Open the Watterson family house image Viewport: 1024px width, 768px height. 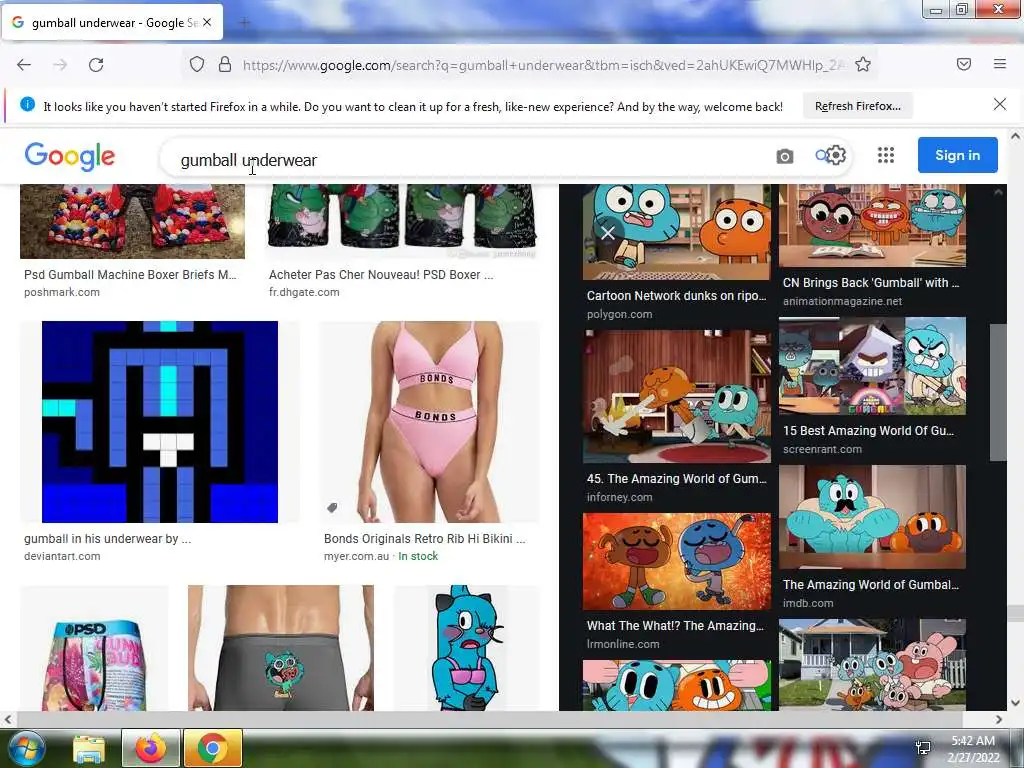pyautogui.click(x=872, y=665)
